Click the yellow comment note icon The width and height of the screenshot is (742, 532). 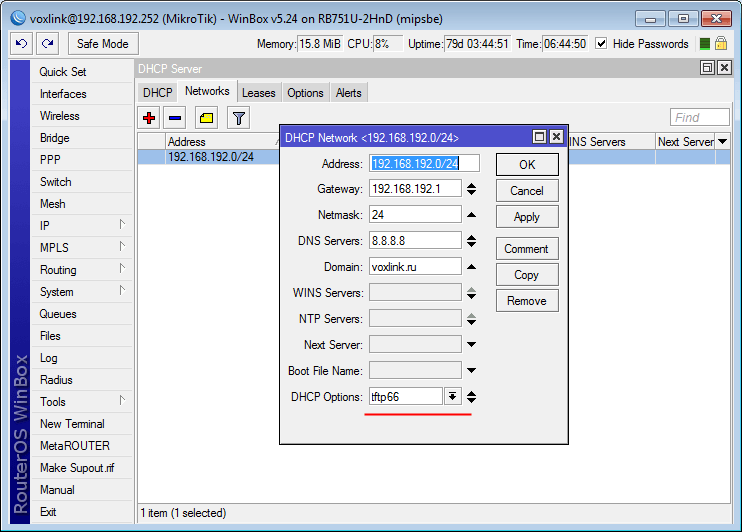pyautogui.click(x=206, y=118)
